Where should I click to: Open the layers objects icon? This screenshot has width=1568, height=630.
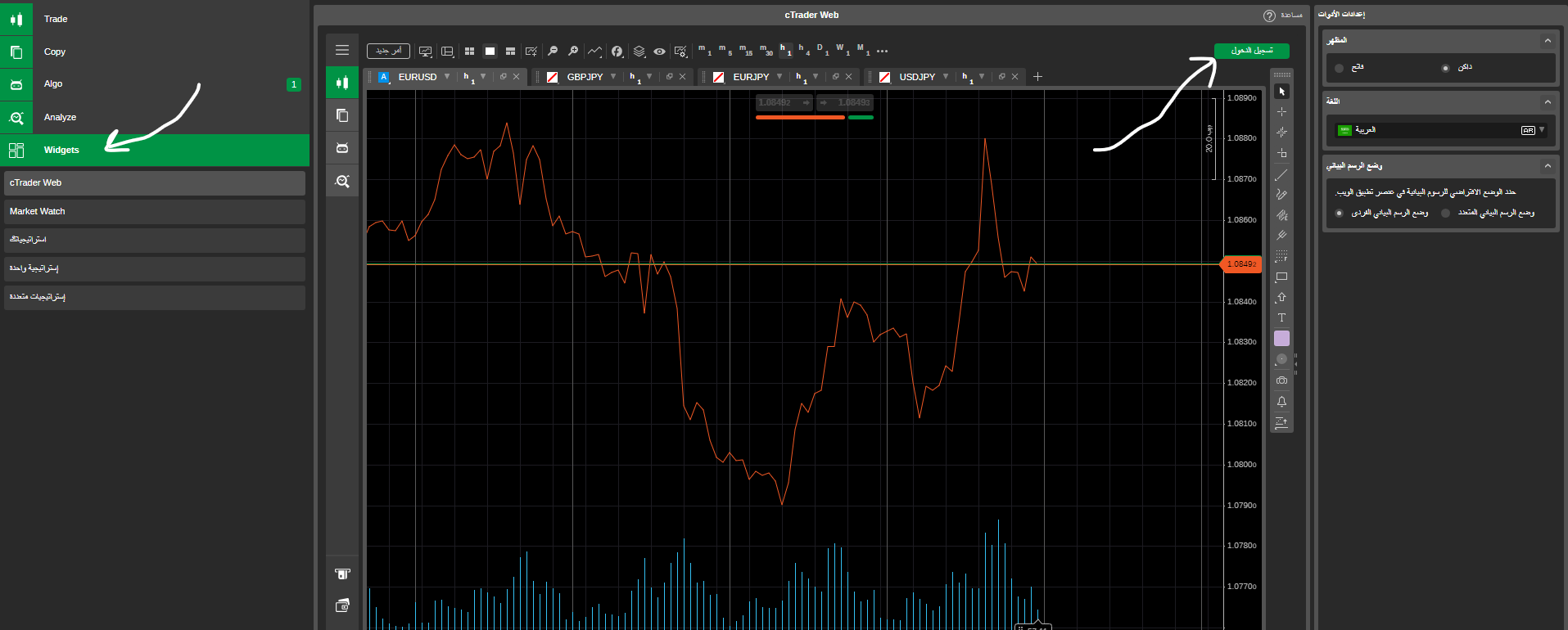[639, 51]
